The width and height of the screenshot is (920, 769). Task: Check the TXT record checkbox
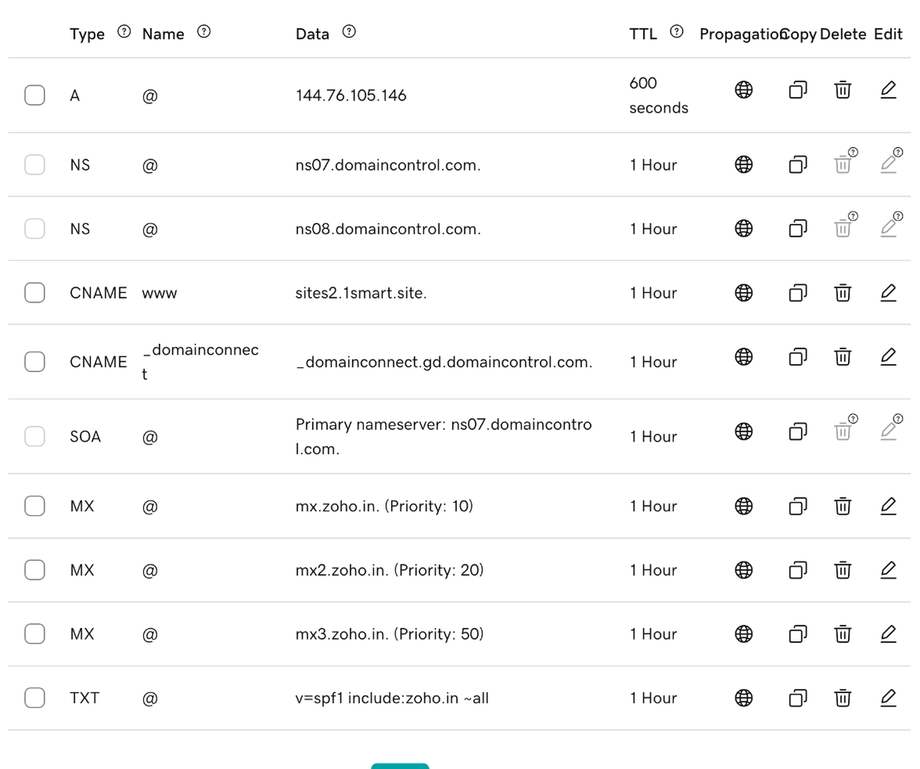click(x=35, y=697)
